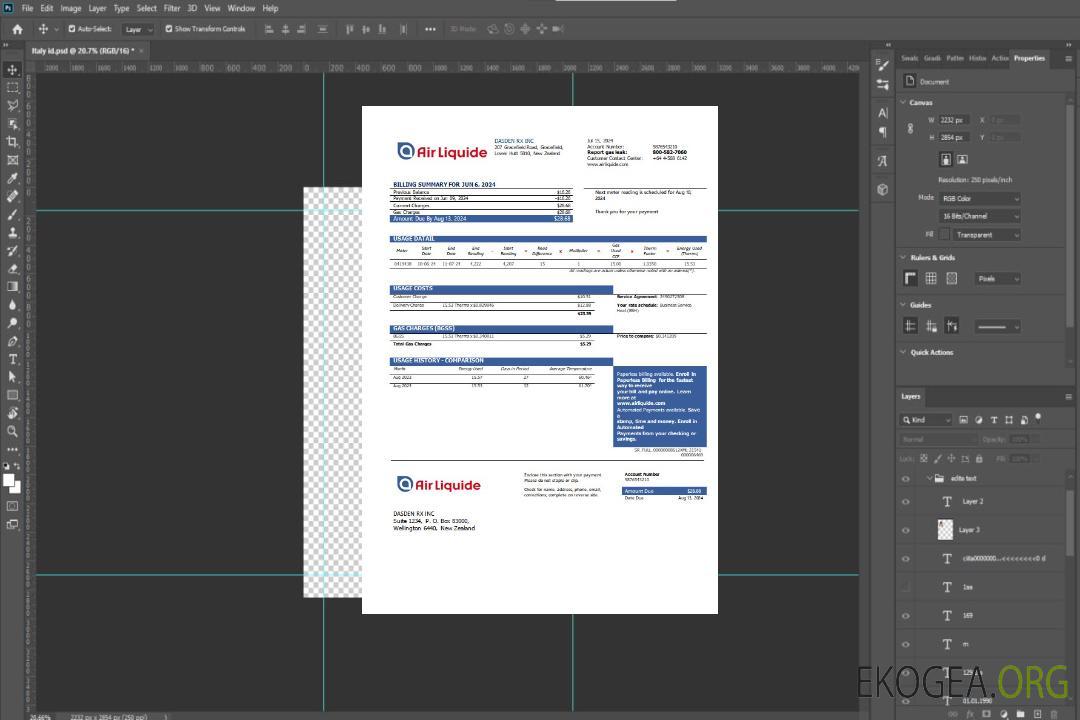This screenshot has height=720, width=1080.
Task: Click the Fill color swatch in Canvas
Action: [x=945, y=235]
